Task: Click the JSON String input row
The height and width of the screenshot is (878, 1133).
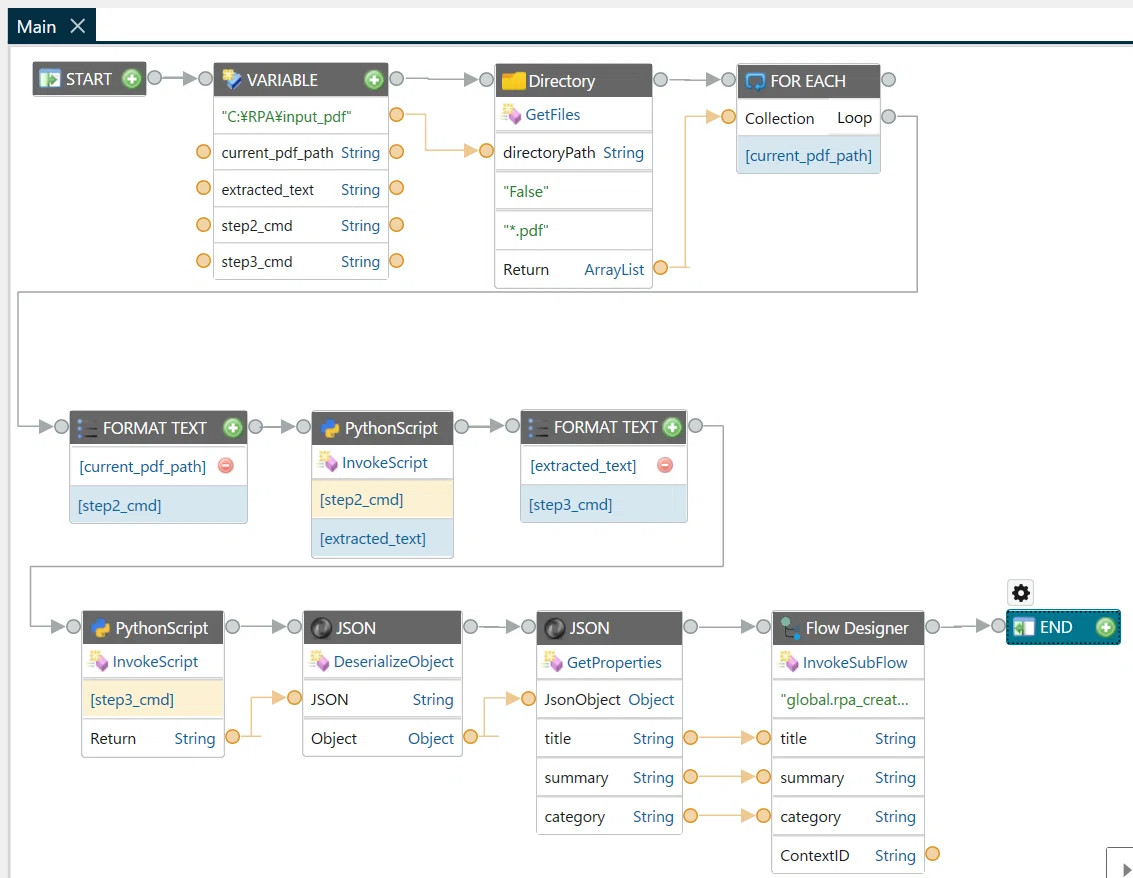Action: point(382,700)
